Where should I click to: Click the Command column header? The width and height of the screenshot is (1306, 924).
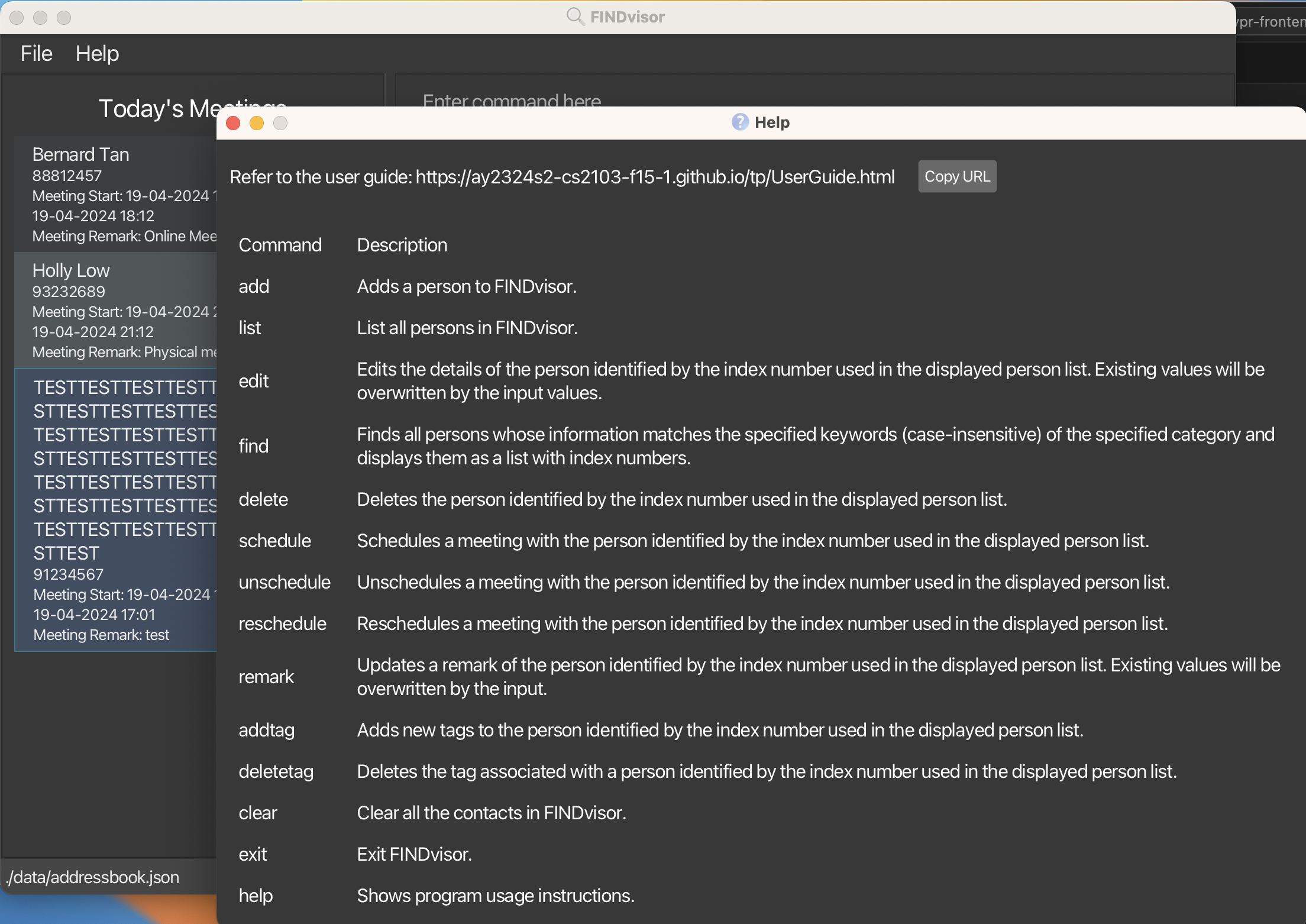point(280,245)
